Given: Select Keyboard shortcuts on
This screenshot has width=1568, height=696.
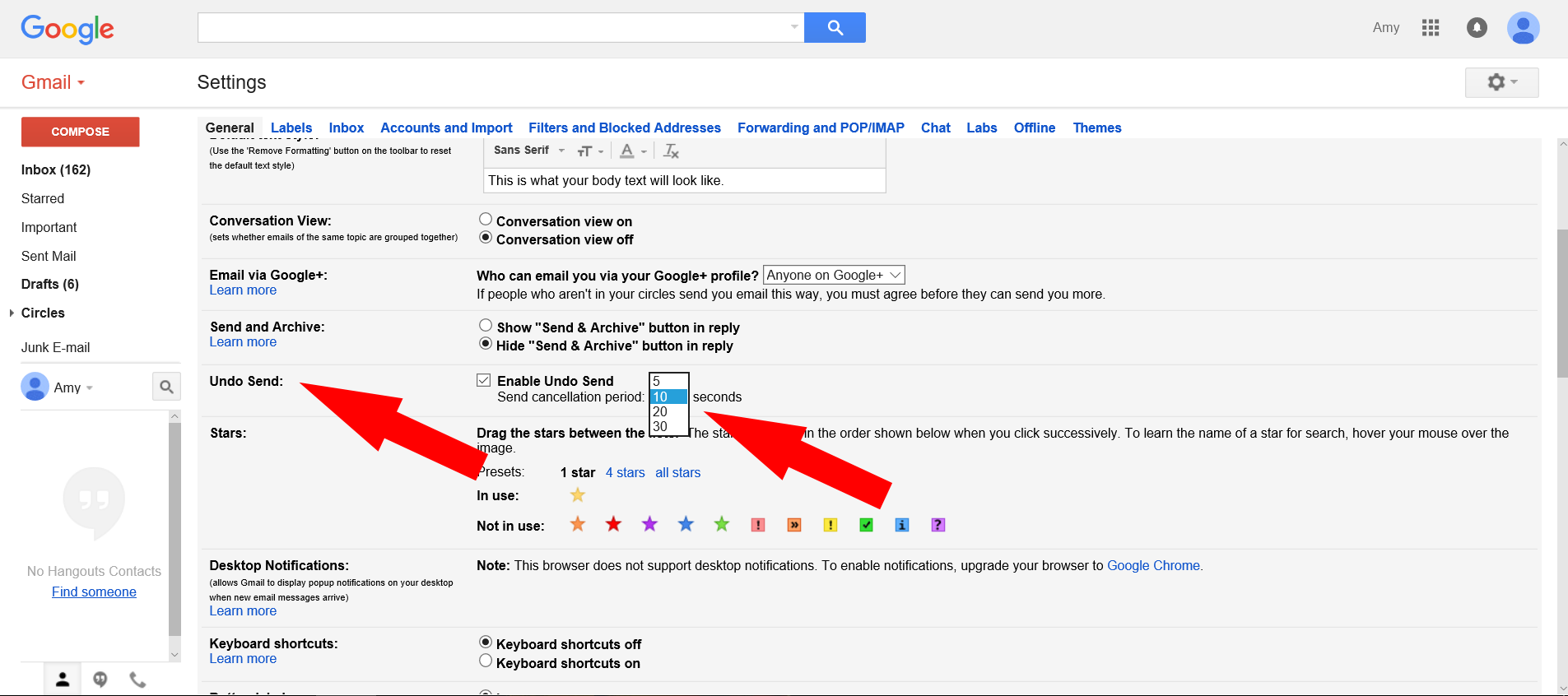Looking at the screenshot, I should tap(486, 661).
